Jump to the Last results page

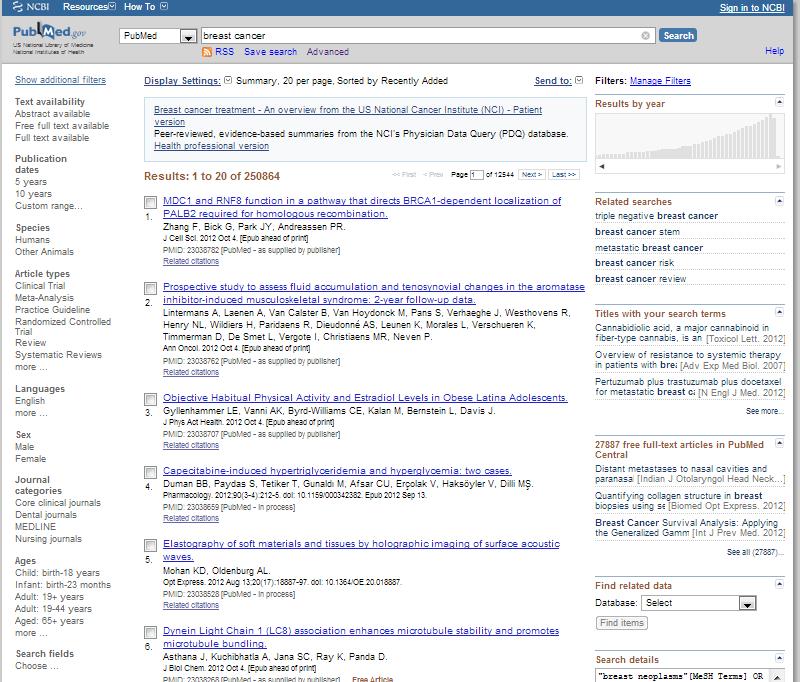(563, 174)
